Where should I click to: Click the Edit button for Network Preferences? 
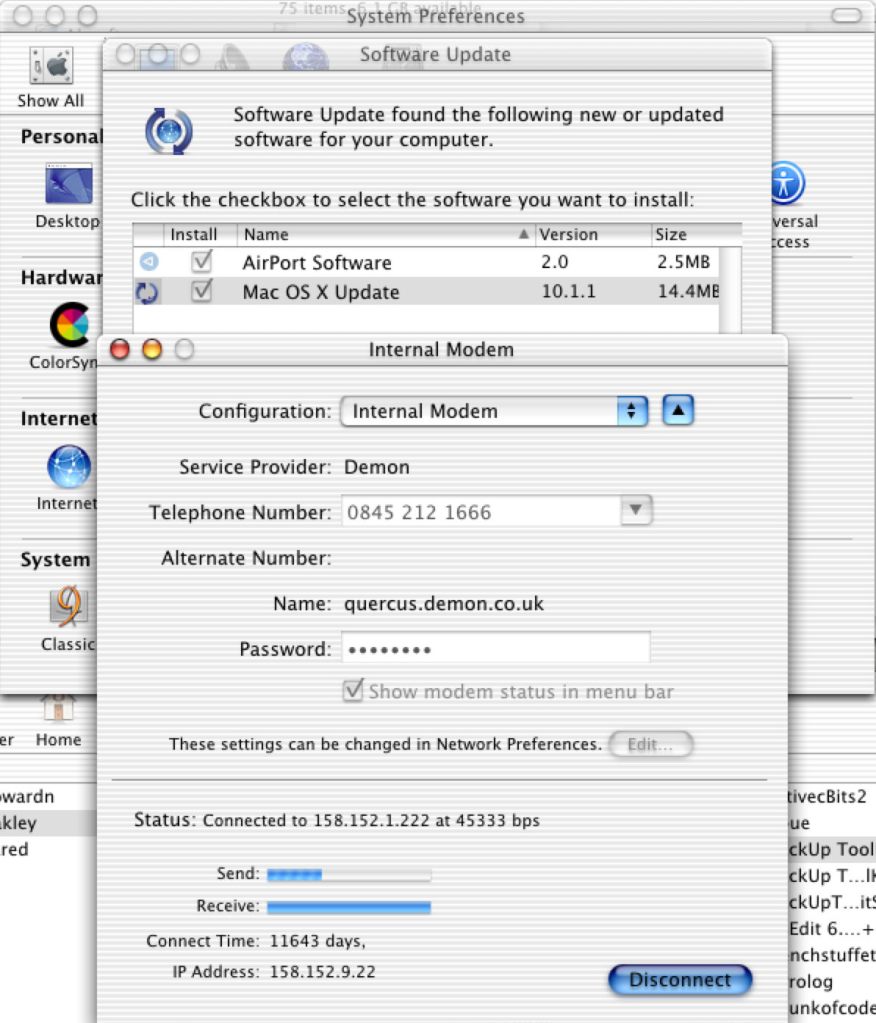[x=650, y=744]
